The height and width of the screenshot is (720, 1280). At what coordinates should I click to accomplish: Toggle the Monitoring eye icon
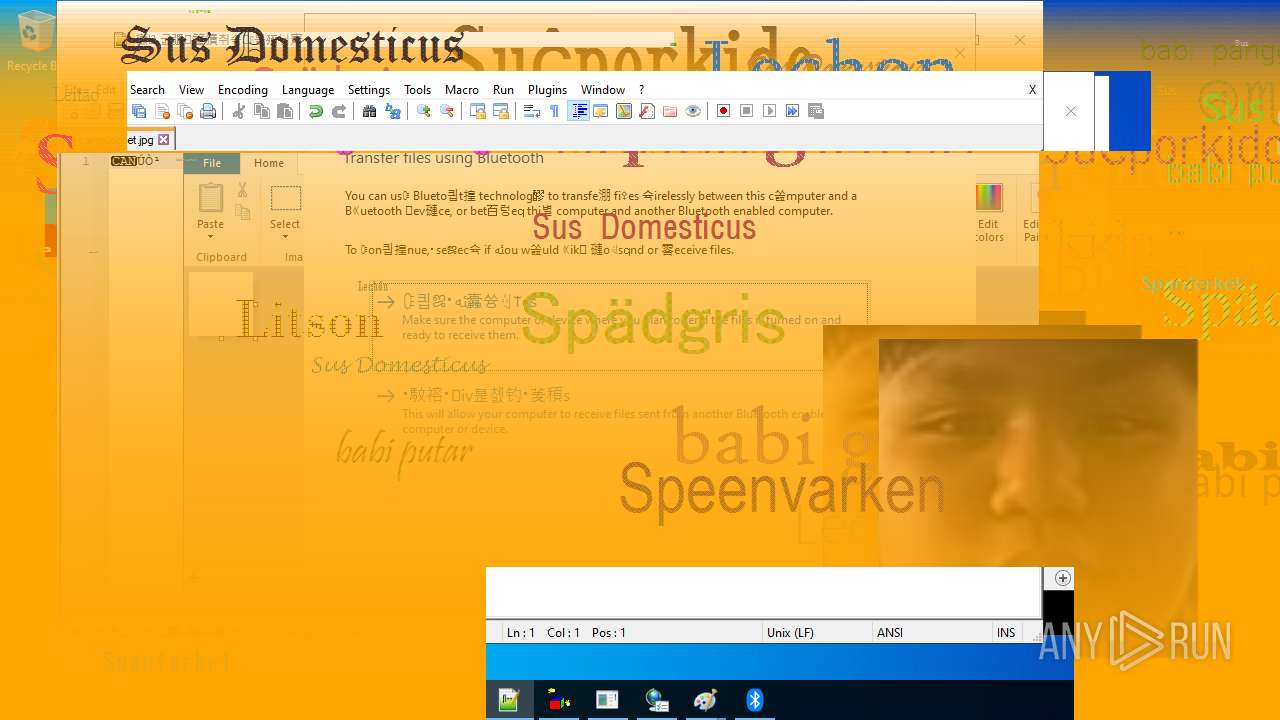(x=693, y=111)
